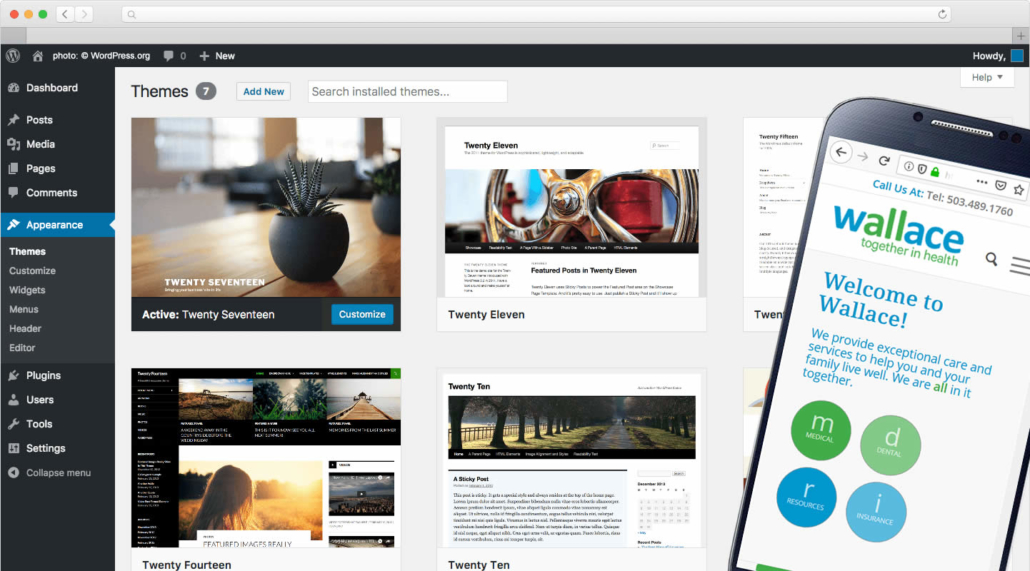This screenshot has width=1030, height=571.
Task: Click the Add New theme button
Action: tap(263, 91)
